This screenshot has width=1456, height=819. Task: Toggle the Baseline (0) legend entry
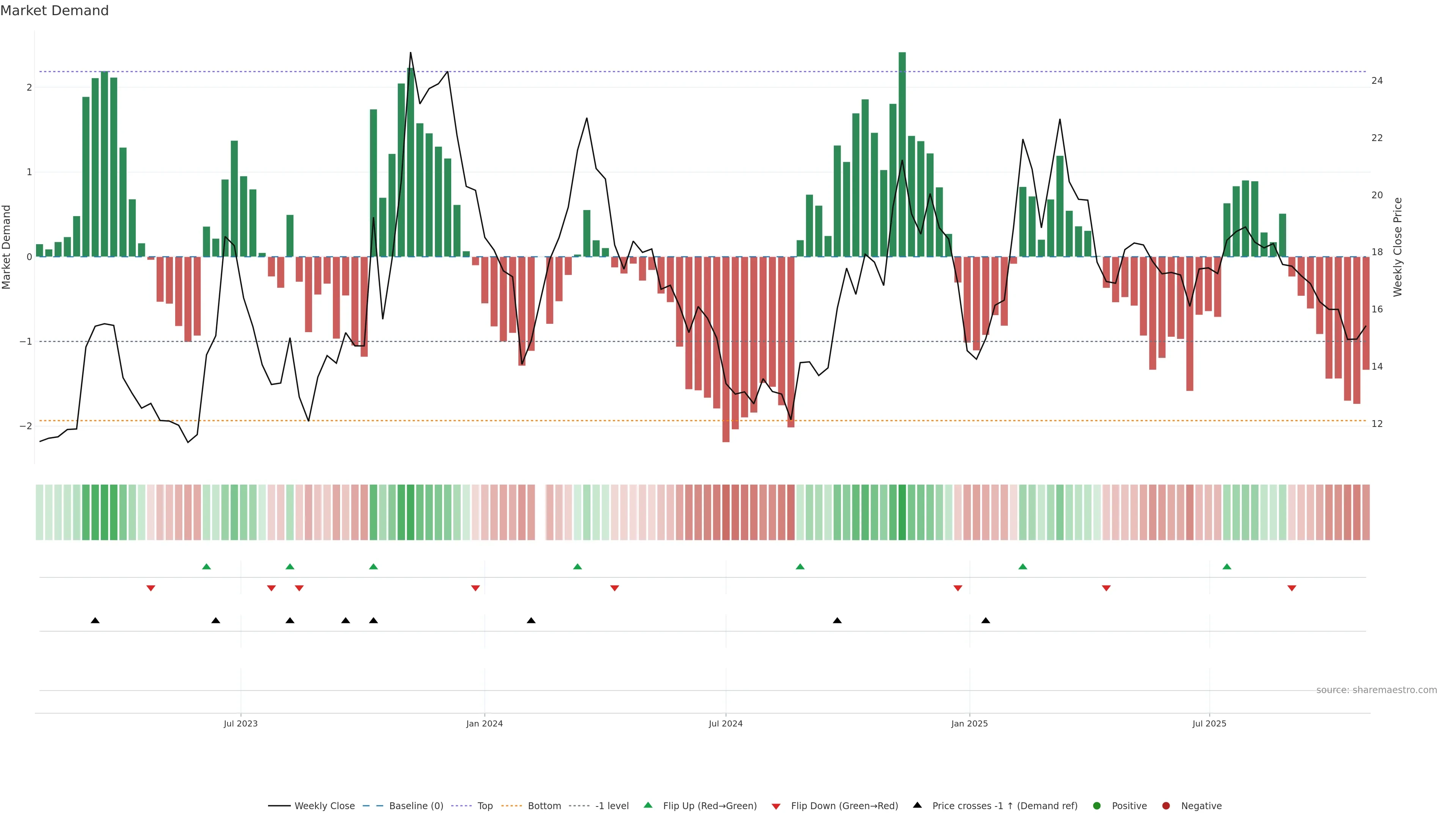pyautogui.click(x=416, y=805)
